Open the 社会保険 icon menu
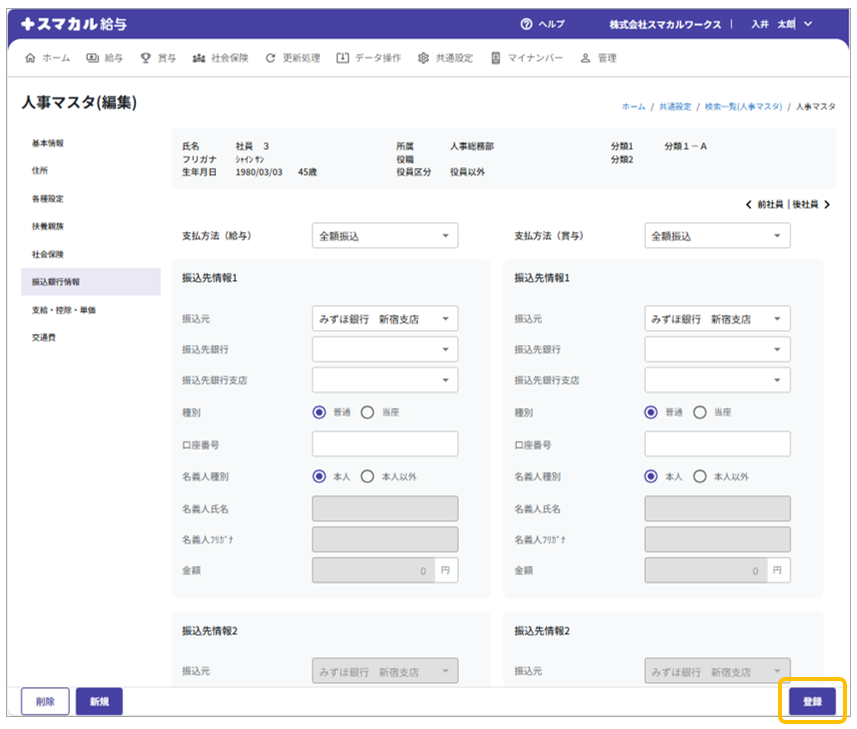This screenshot has width=857, height=729. coord(198,58)
